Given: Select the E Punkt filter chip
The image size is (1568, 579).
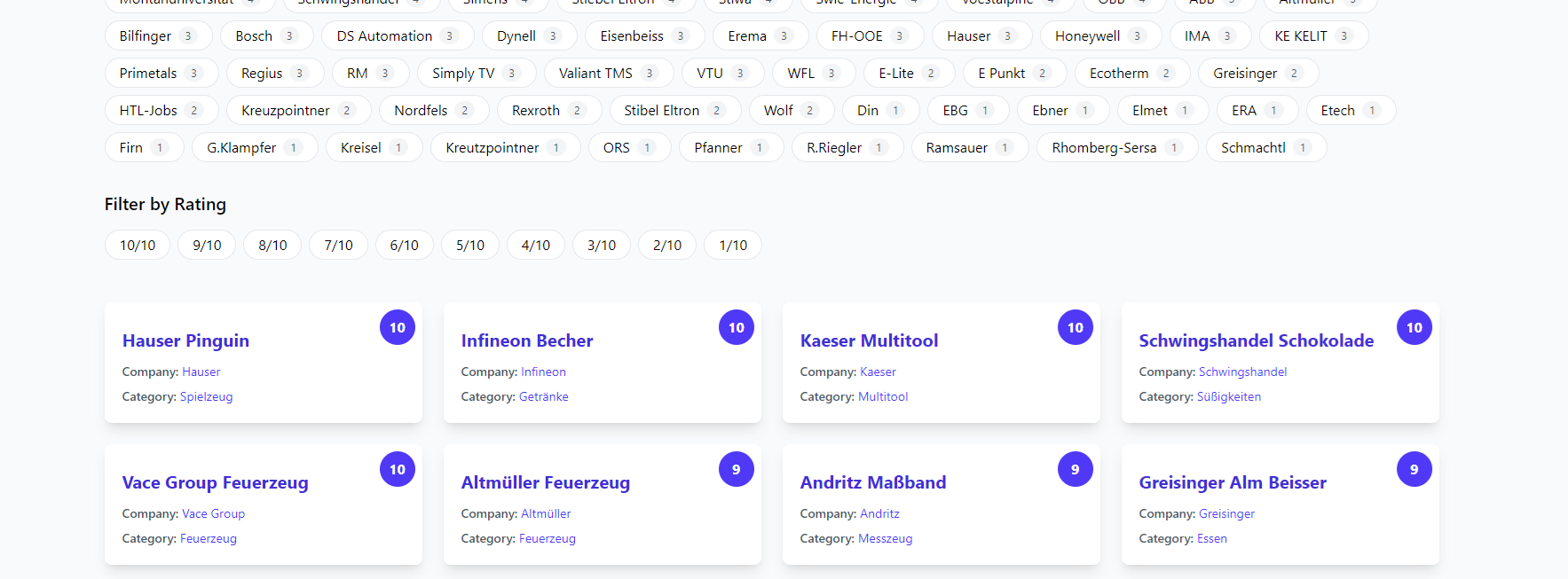Looking at the screenshot, I should click(x=1015, y=74).
